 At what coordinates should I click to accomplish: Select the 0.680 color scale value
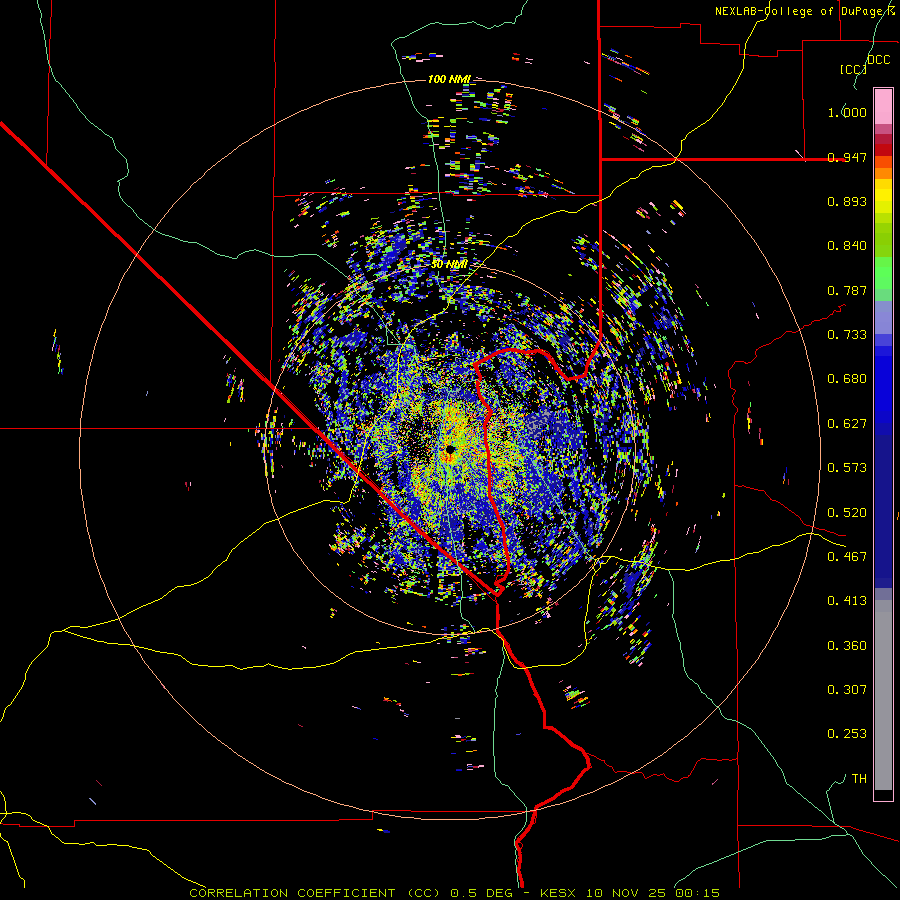847,379
